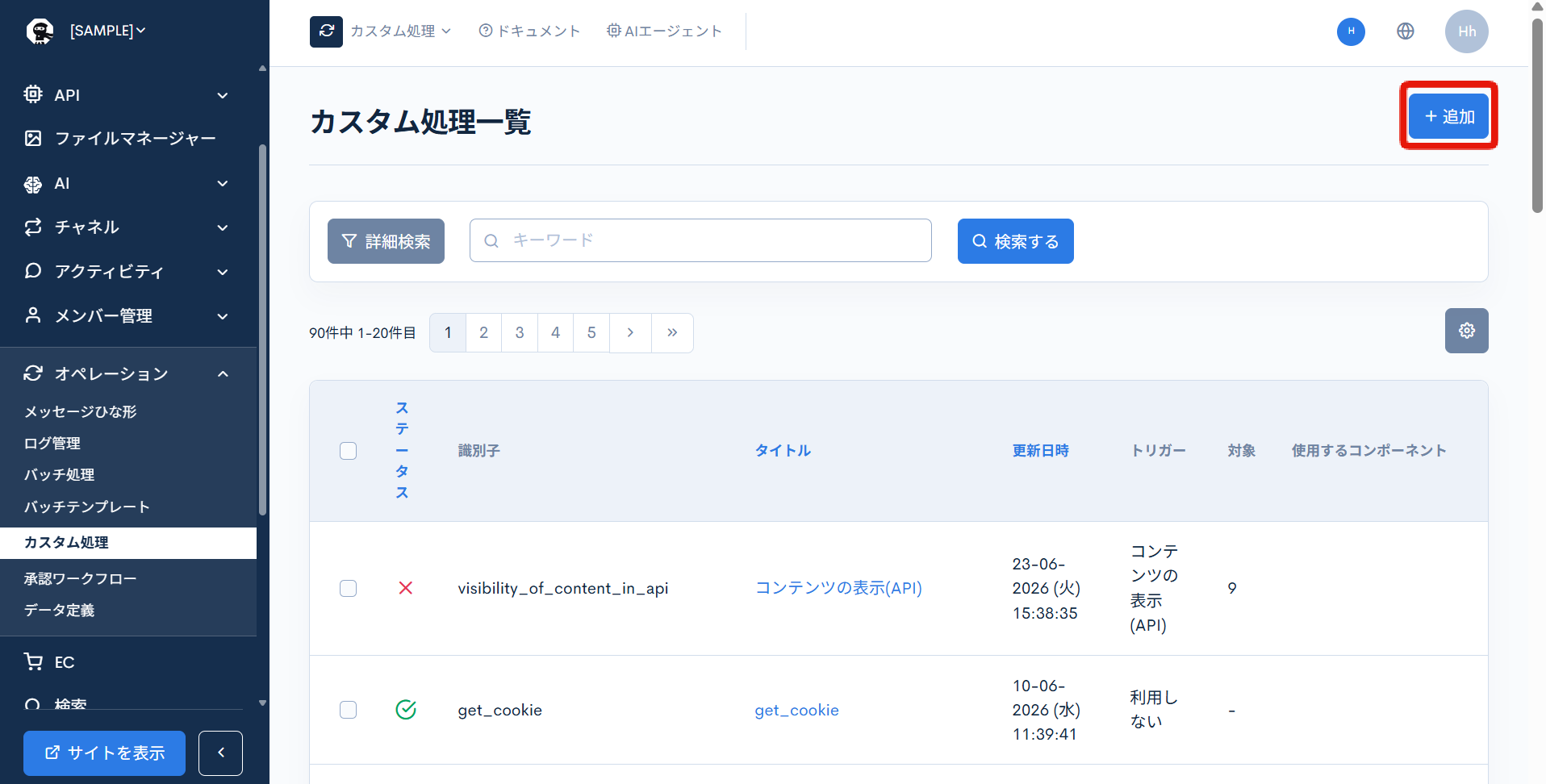Click the globe language icon
The image size is (1546, 784).
[1406, 31]
